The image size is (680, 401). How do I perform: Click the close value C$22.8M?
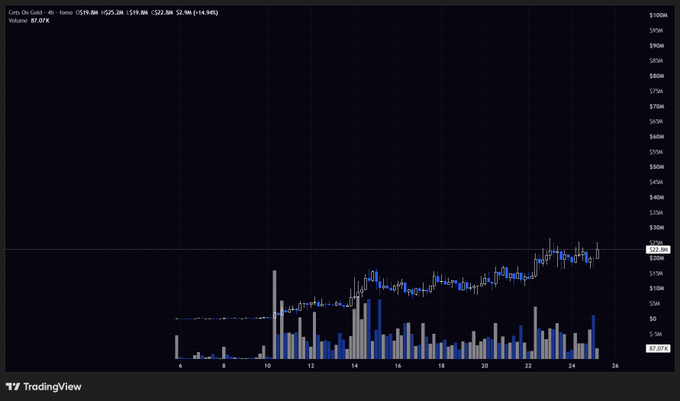162,13
